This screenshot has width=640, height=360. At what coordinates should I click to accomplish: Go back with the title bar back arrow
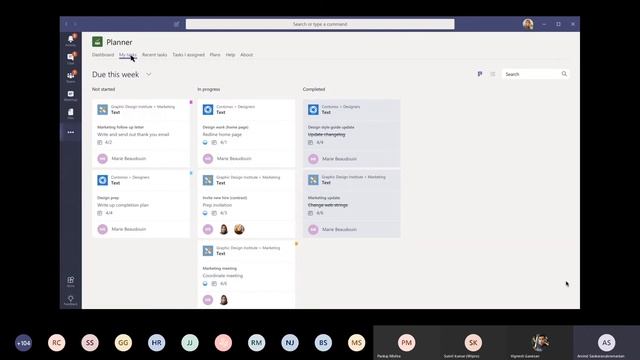(x=67, y=24)
